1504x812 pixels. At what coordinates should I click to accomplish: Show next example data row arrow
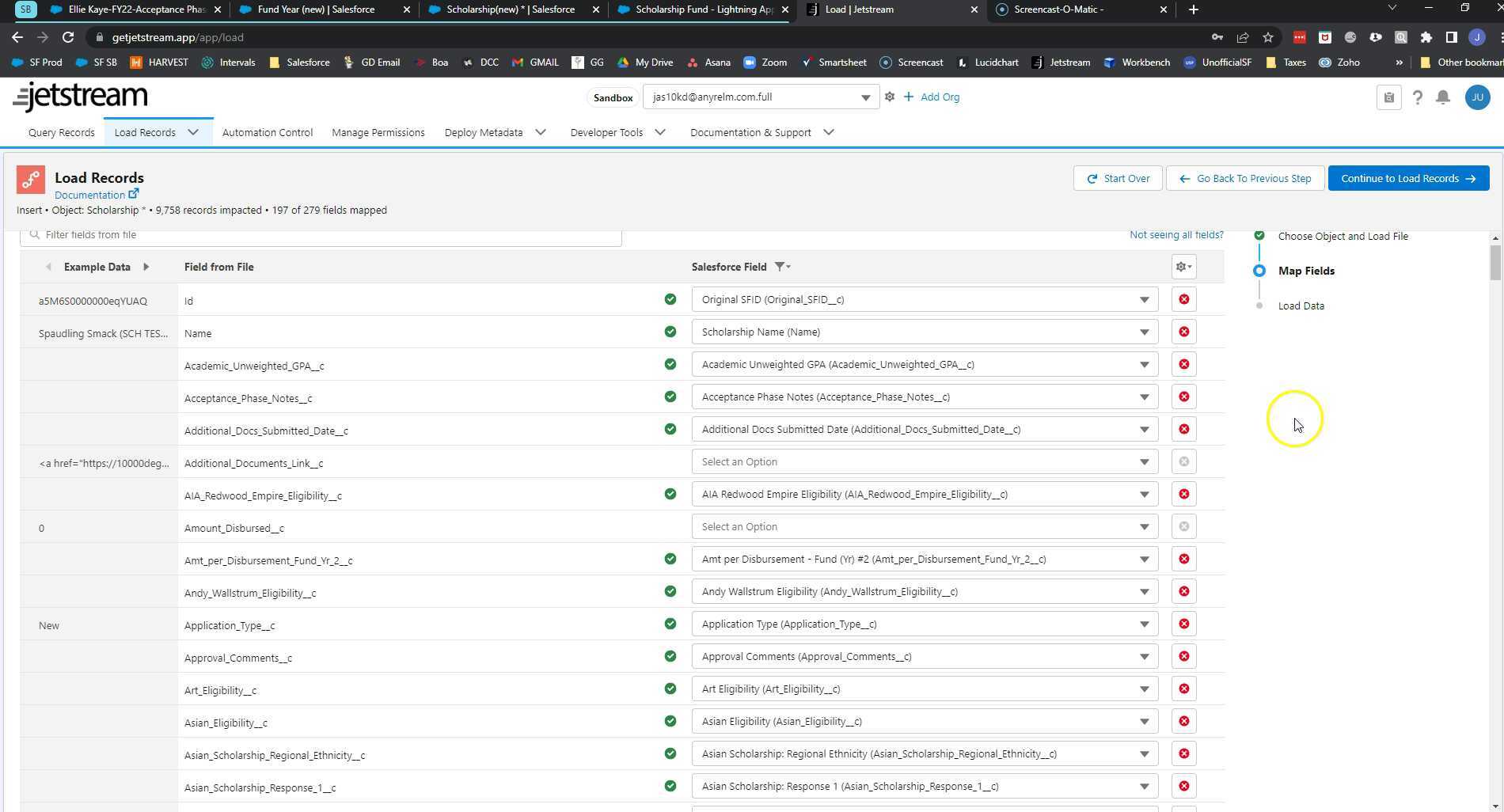click(x=146, y=268)
